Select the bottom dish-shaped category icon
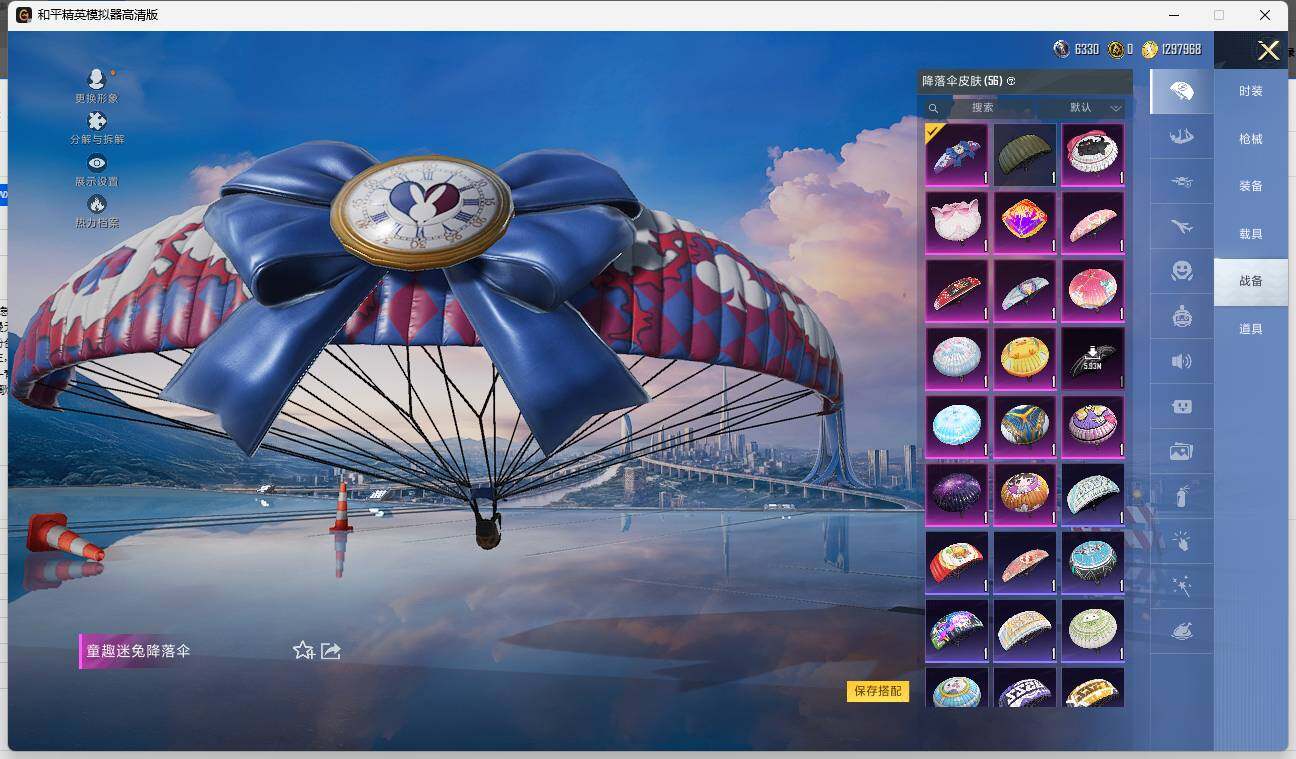This screenshot has width=1296, height=759. [1181, 632]
